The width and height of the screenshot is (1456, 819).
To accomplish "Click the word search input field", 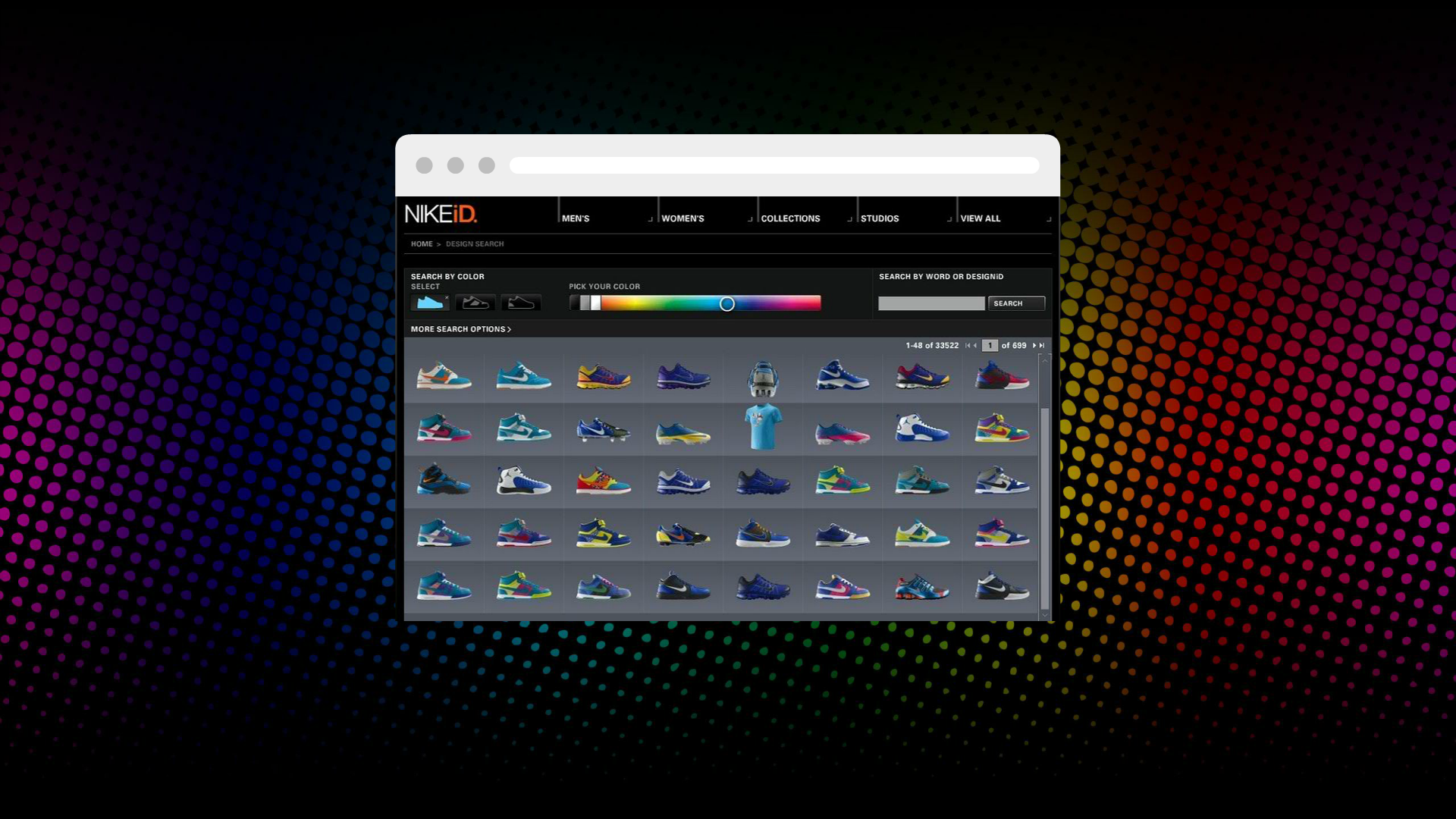I will pyautogui.click(x=931, y=303).
